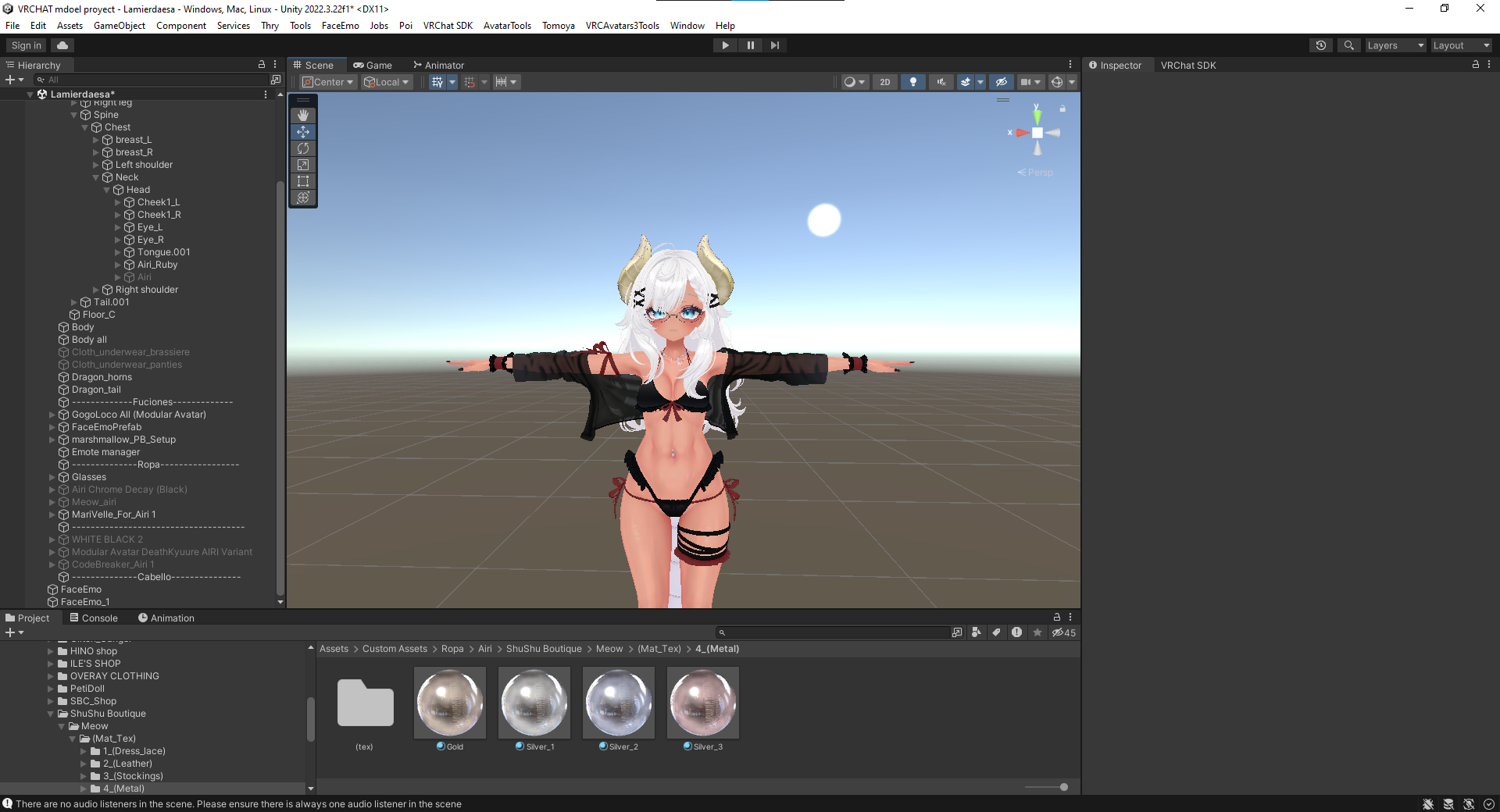The height and width of the screenshot is (812, 1500).
Task: Select the Hand view tool
Action: click(303, 116)
